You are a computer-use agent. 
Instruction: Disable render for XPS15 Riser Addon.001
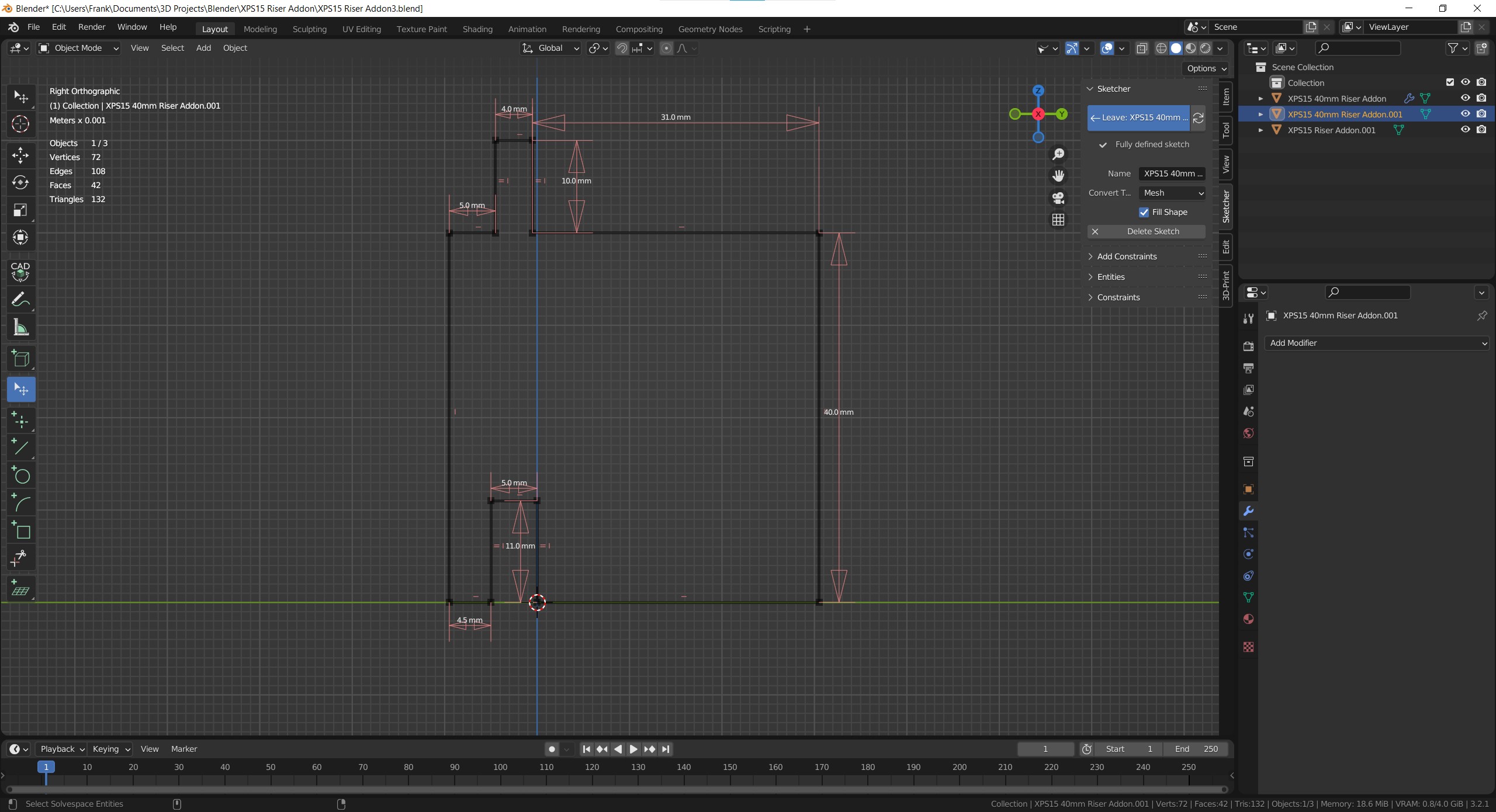click(1481, 130)
